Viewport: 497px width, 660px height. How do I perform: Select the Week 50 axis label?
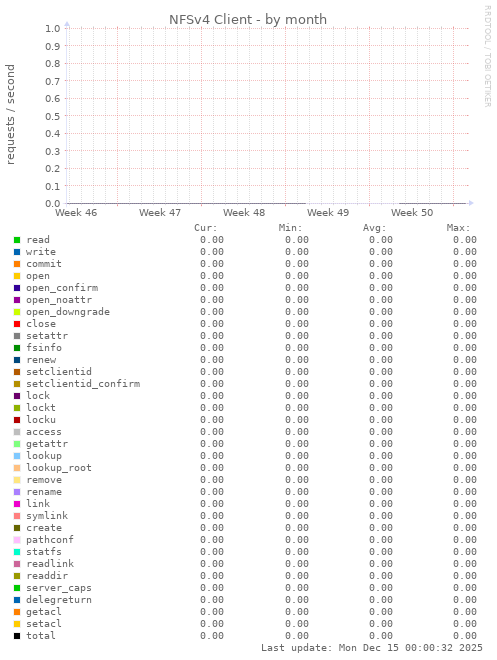[x=412, y=213]
